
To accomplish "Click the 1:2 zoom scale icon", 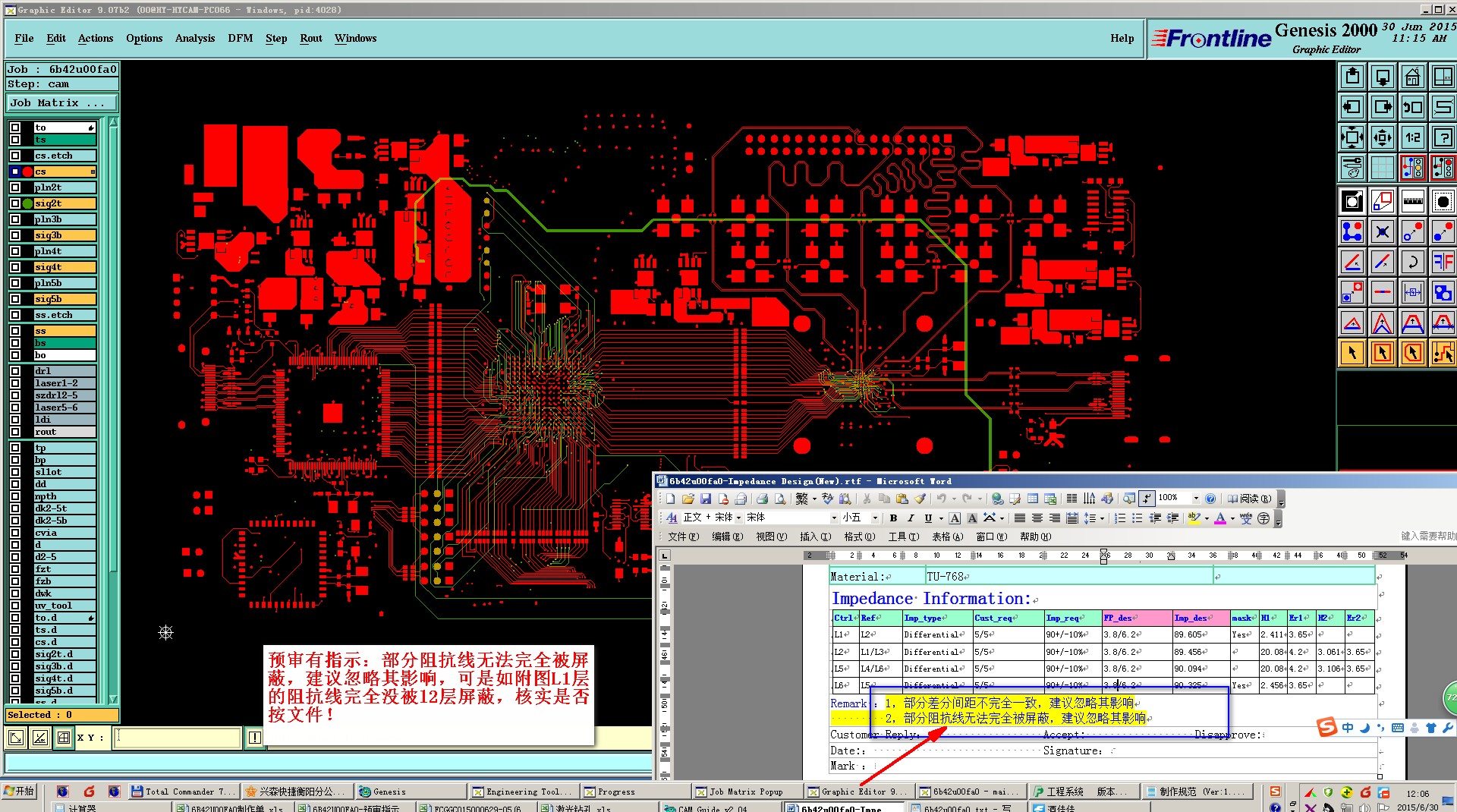I will pyautogui.click(x=1412, y=137).
